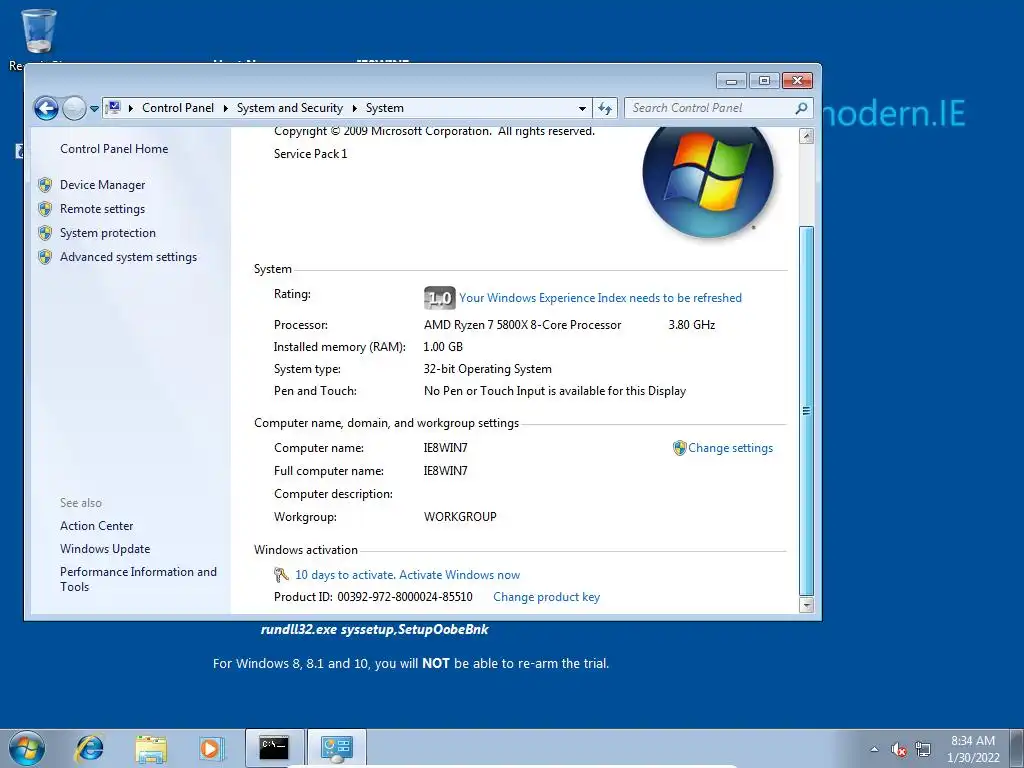Click the shield icon beside Device Manager
1024x768 pixels.
(x=45, y=185)
